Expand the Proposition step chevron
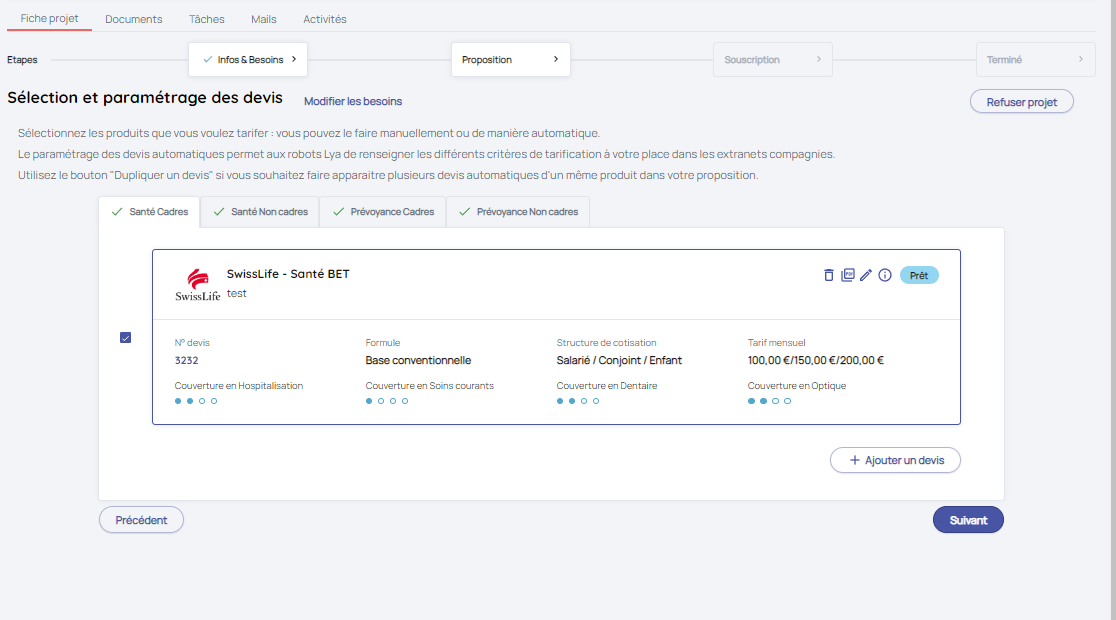Viewport: 1116px width, 620px height. pyautogui.click(x=556, y=60)
